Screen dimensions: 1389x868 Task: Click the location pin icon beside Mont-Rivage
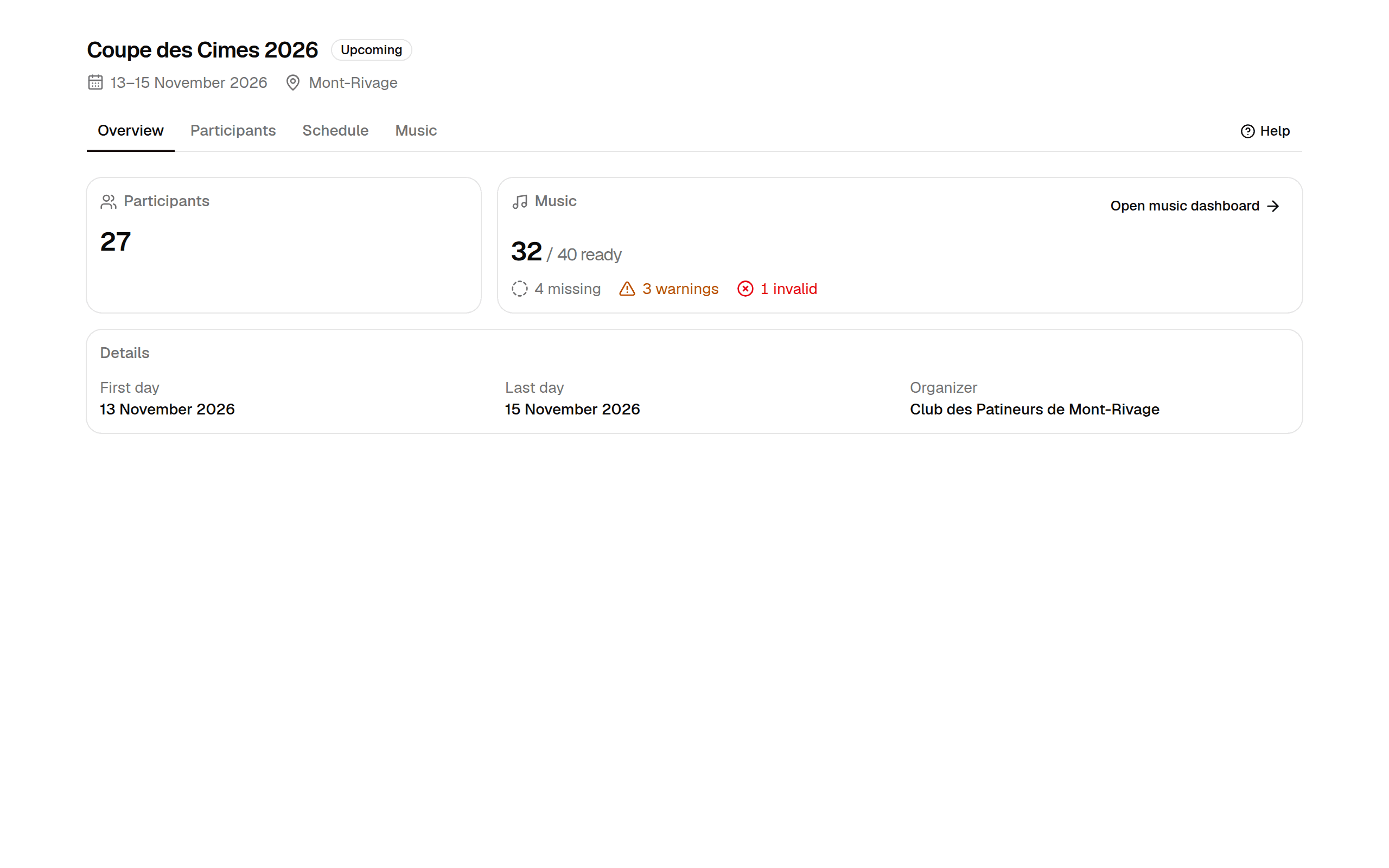click(293, 82)
